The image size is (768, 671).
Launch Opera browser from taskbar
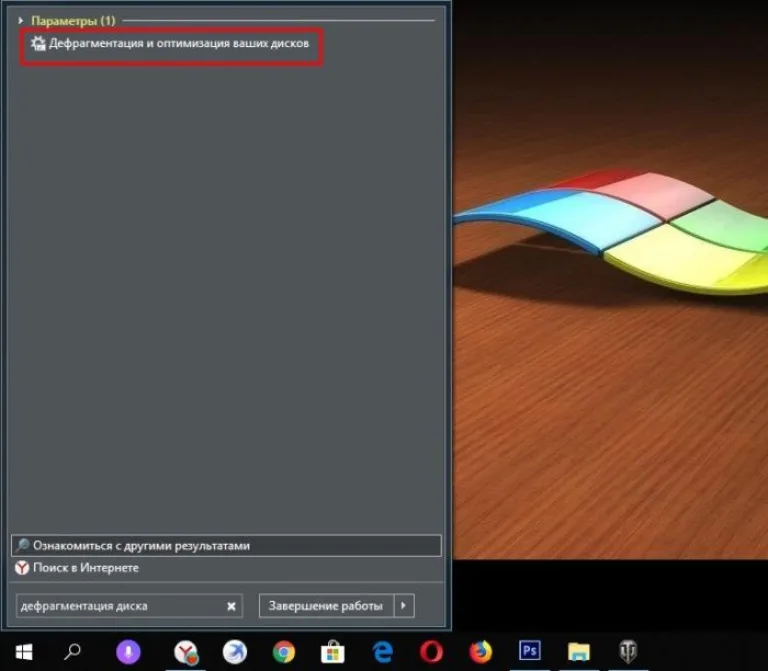432,652
